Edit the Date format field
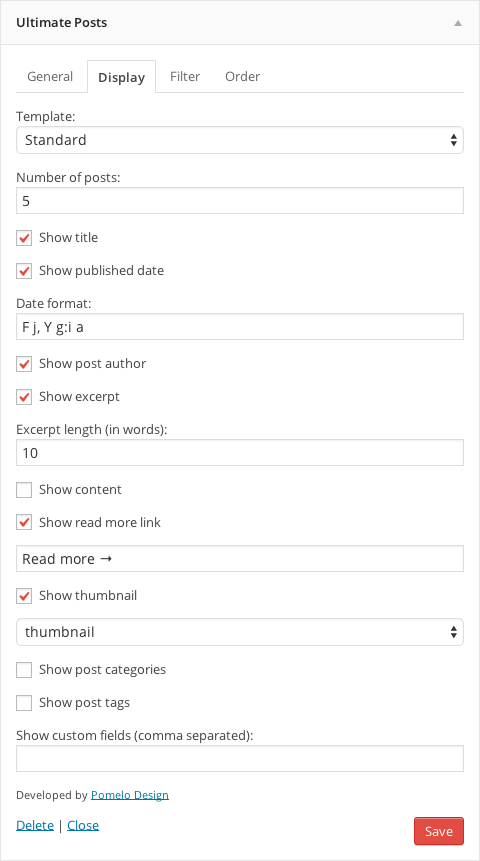The image size is (480, 861). [240, 327]
